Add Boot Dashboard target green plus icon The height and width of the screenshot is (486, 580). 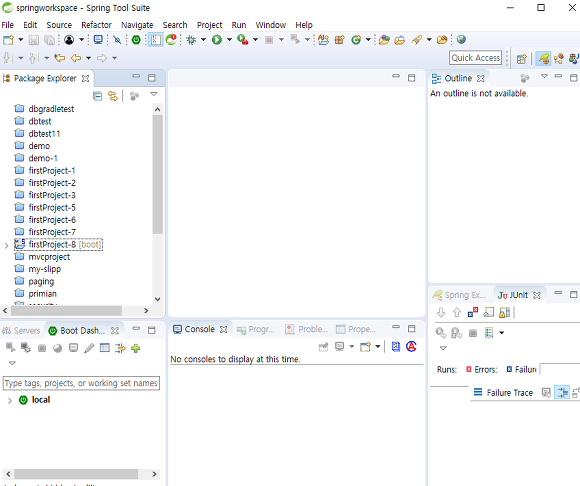coord(135,348)
